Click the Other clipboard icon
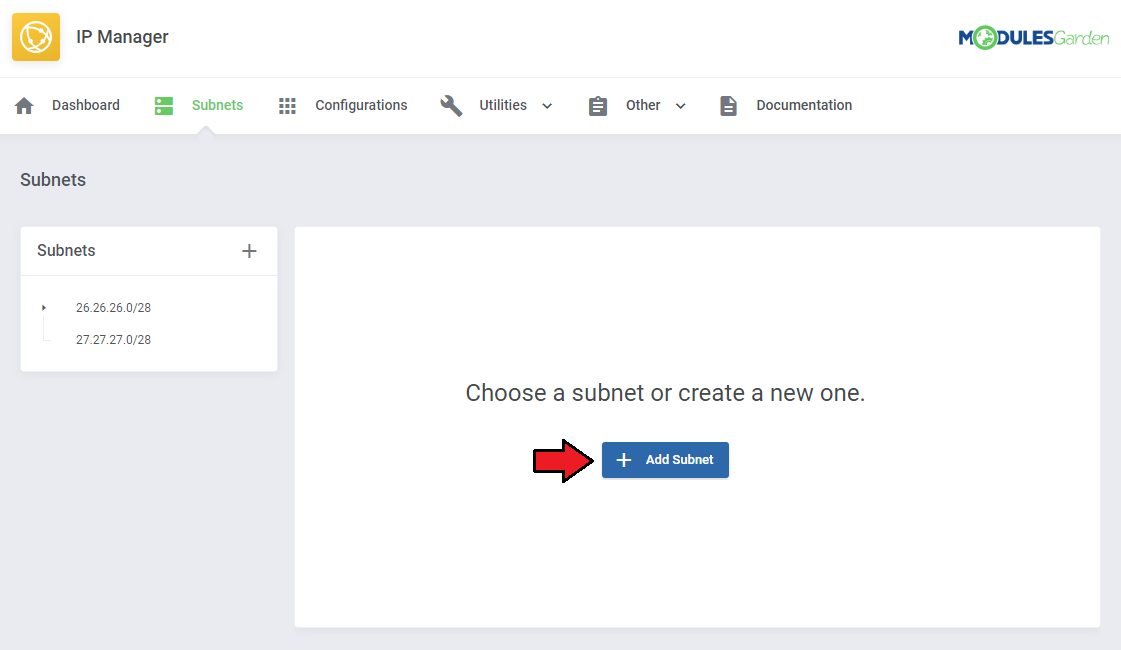Screen dimensions: 1121x650 click(x=598, y=106)
